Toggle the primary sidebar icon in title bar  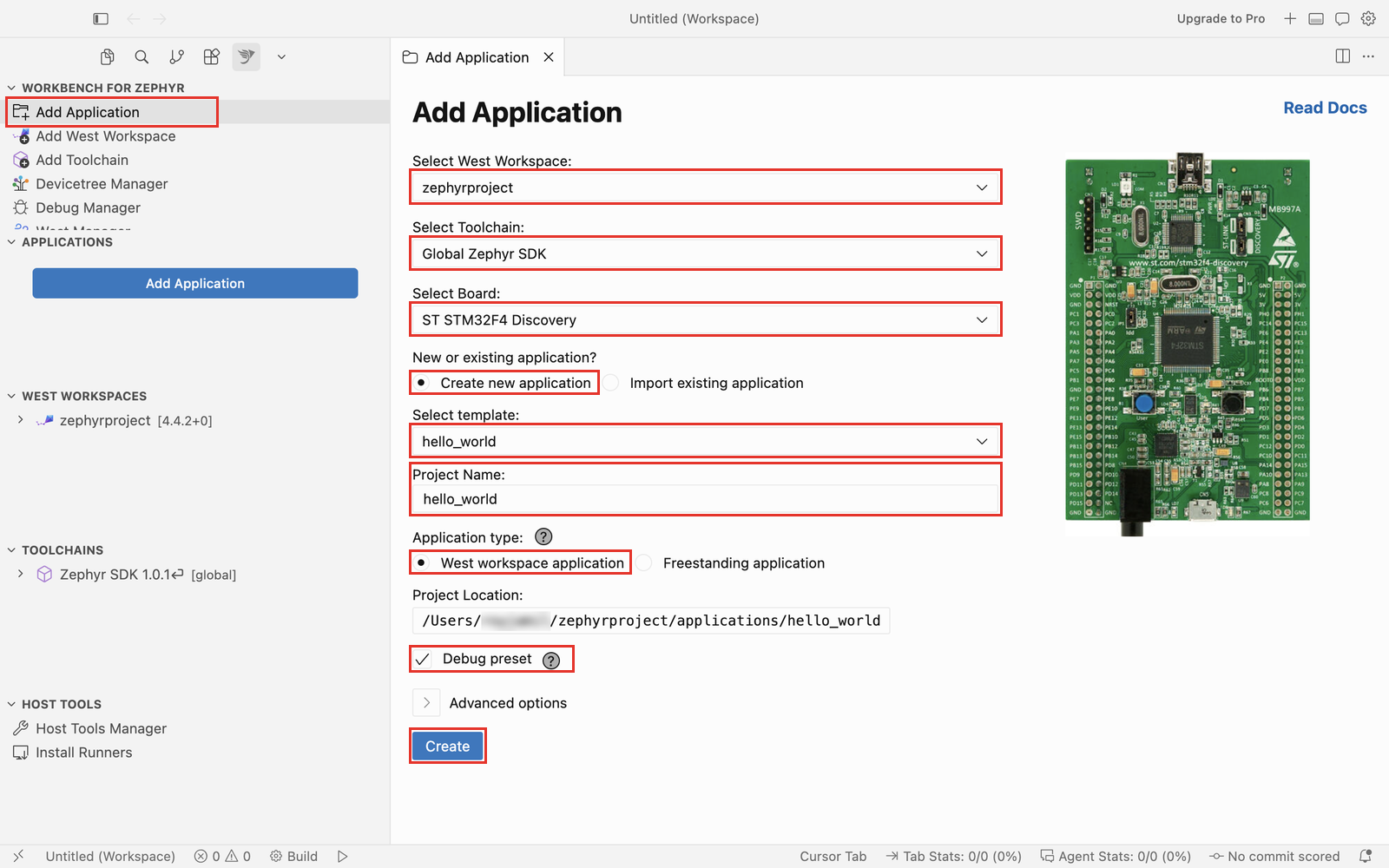pos(101,18)
